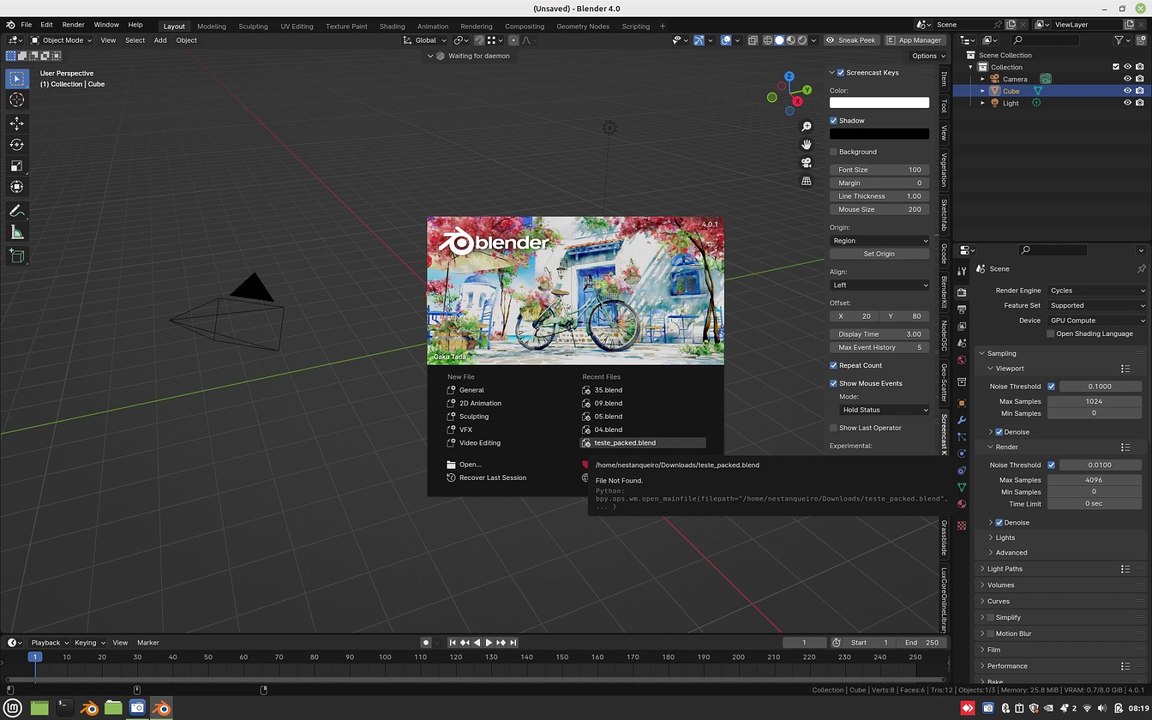Enable Show Last Operator checkbox

click(833, 428)
